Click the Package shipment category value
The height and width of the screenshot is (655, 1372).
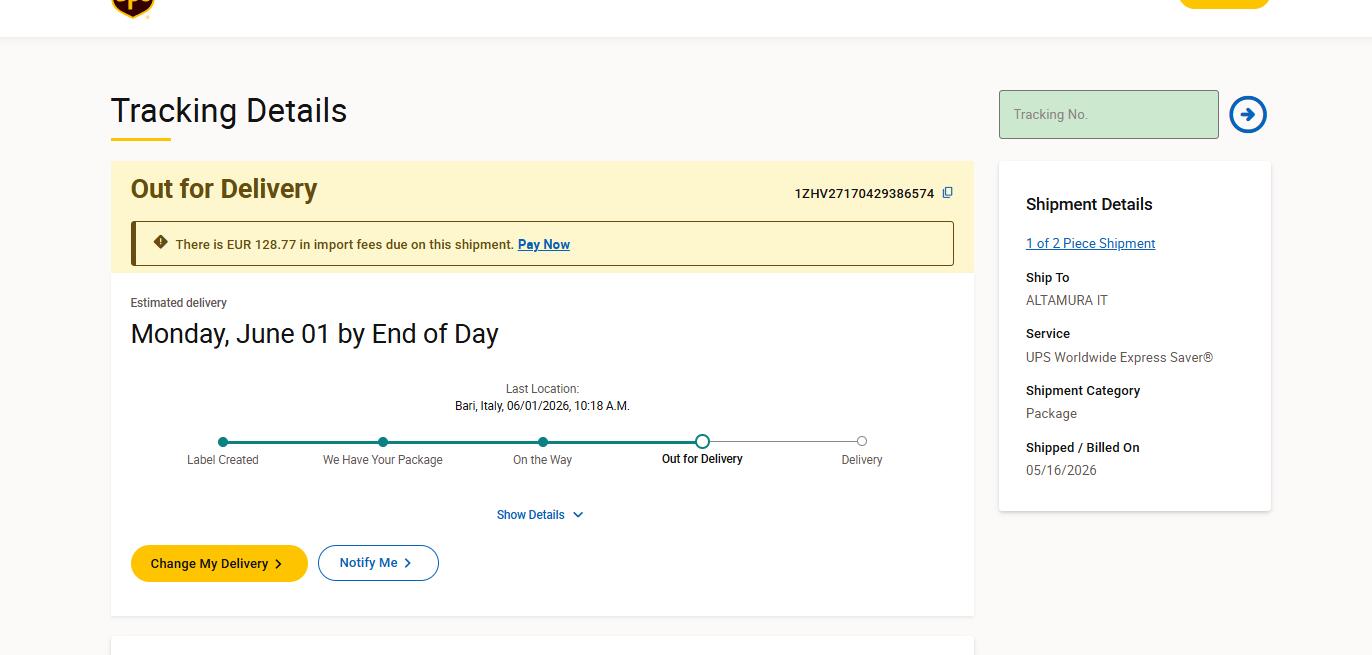1051,413
